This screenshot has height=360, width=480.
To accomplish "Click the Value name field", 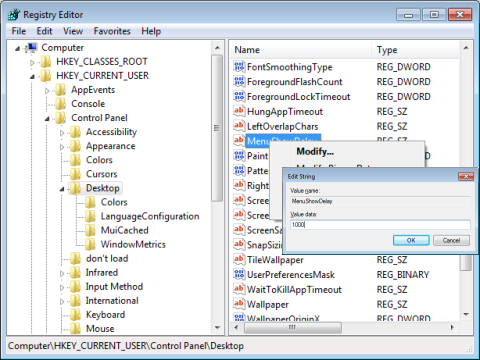I will [x=380, y=201].
